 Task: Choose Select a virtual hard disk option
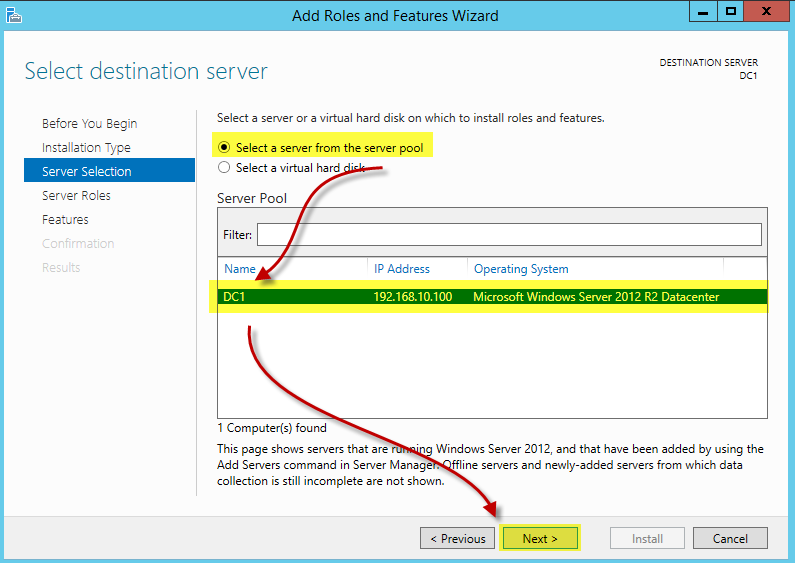coord(291,168)
